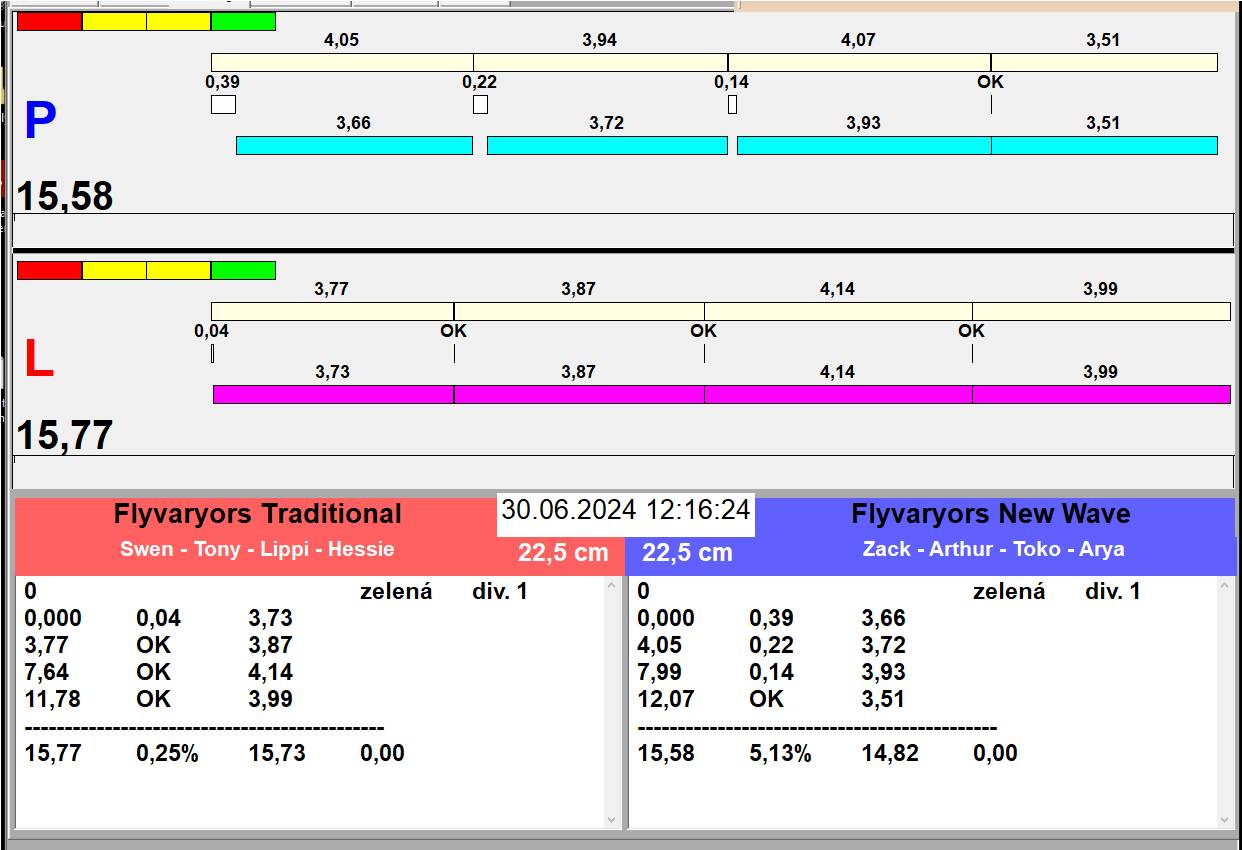1242x850 pixels.
Task: Click the first yellow light in L lane
Action: pos(114,270)
